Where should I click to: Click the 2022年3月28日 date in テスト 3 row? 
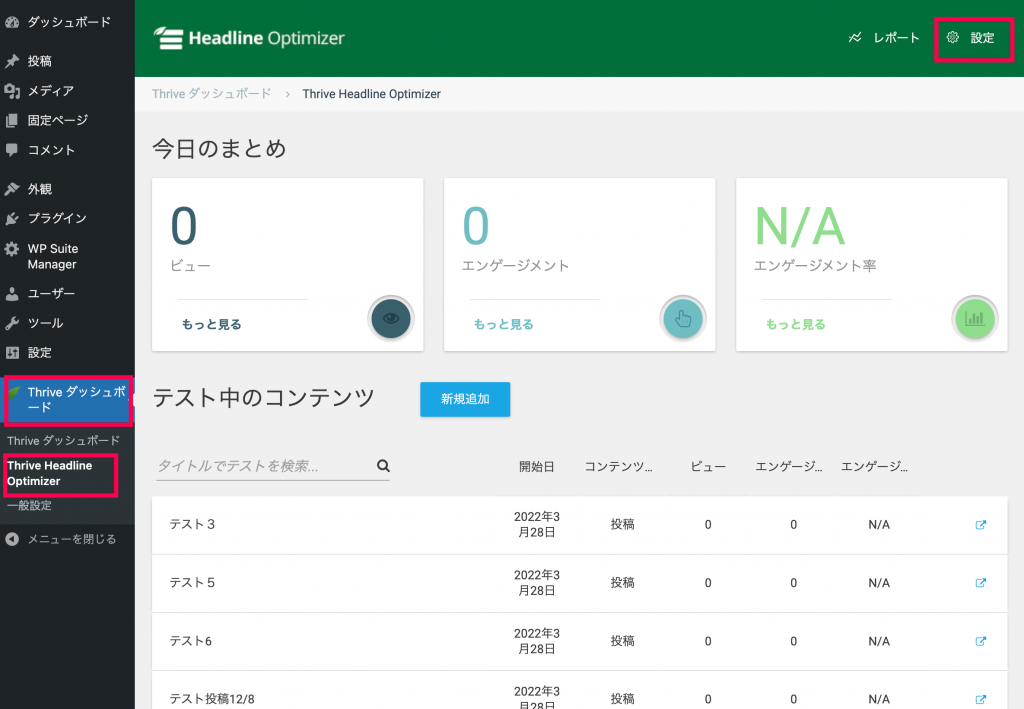[537, 525]
